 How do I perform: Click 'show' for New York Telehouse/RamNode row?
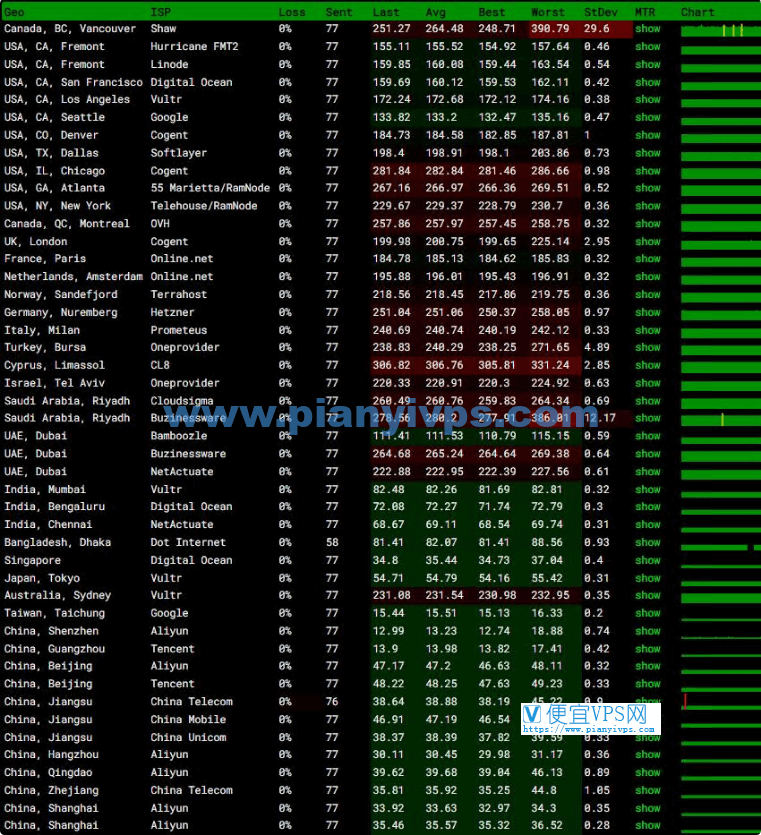pyautogui.click(x=648, y=206)
